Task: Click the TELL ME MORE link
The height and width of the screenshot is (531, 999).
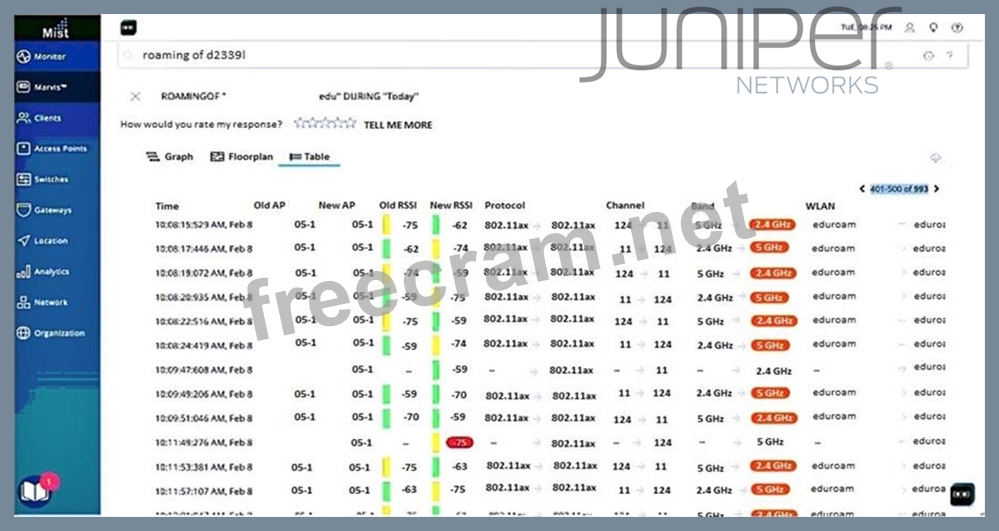Action: (397, 125)
